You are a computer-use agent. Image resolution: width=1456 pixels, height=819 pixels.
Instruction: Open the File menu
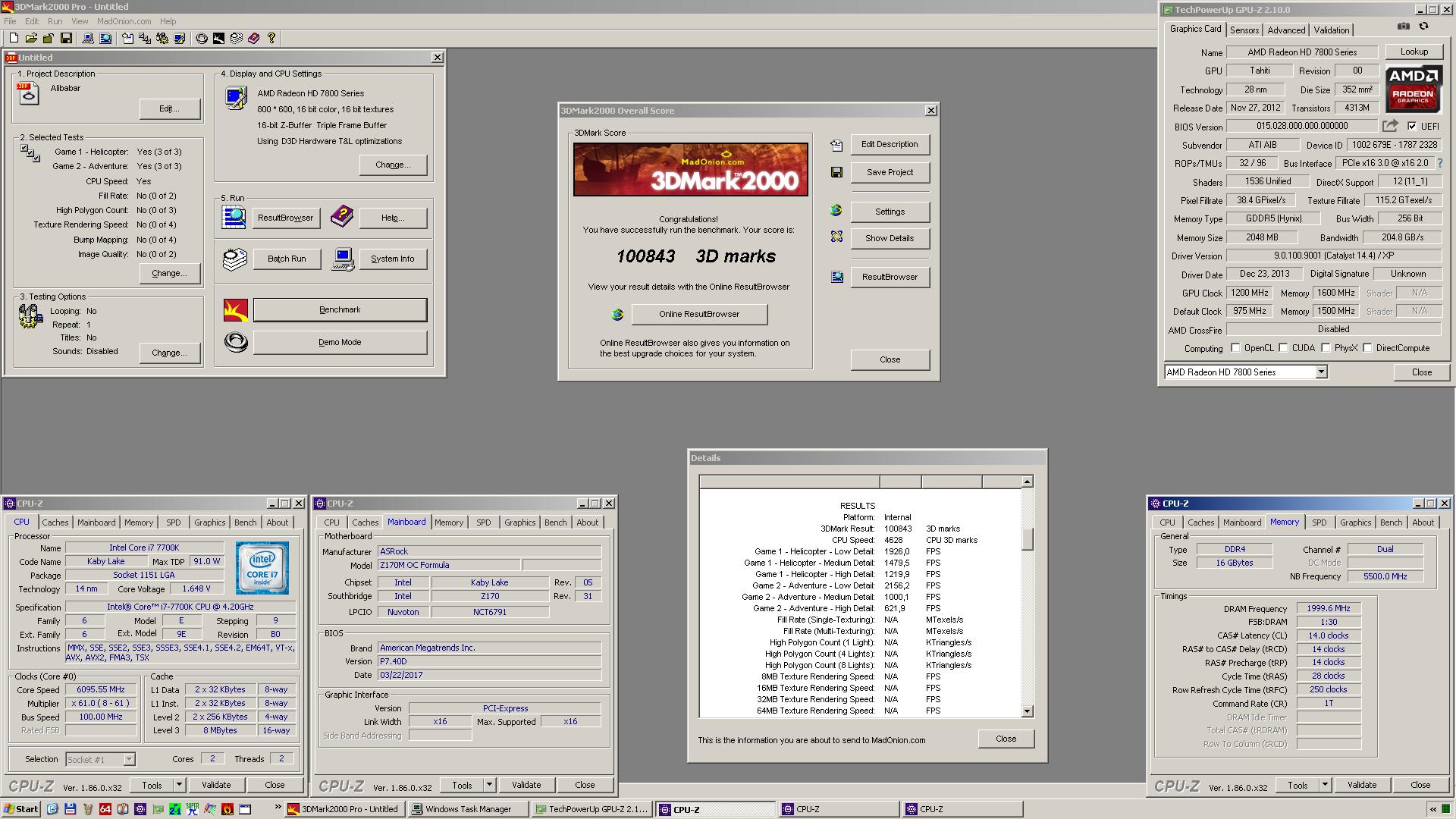click(10, 21)
